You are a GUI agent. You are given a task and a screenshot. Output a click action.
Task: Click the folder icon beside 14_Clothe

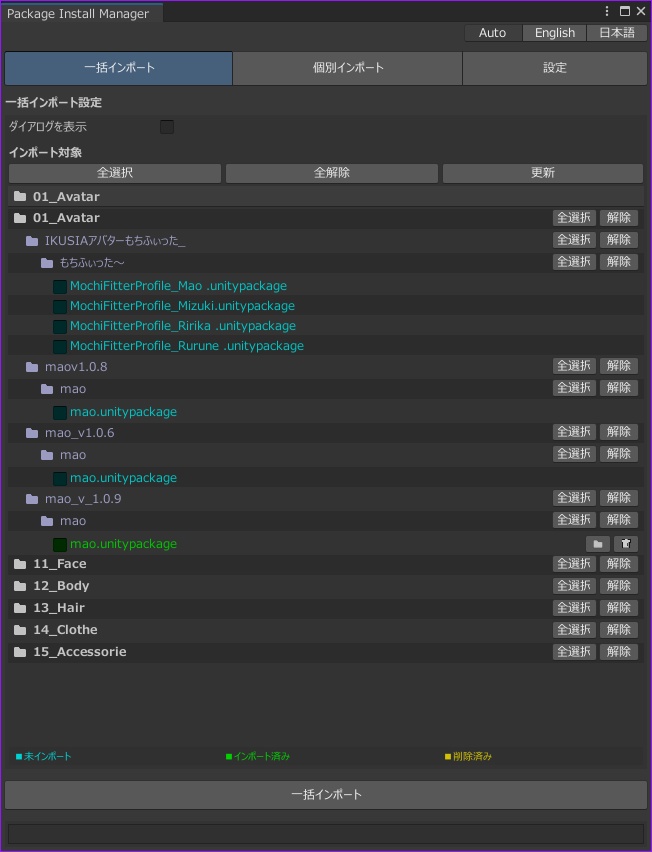tap(19, 629)
